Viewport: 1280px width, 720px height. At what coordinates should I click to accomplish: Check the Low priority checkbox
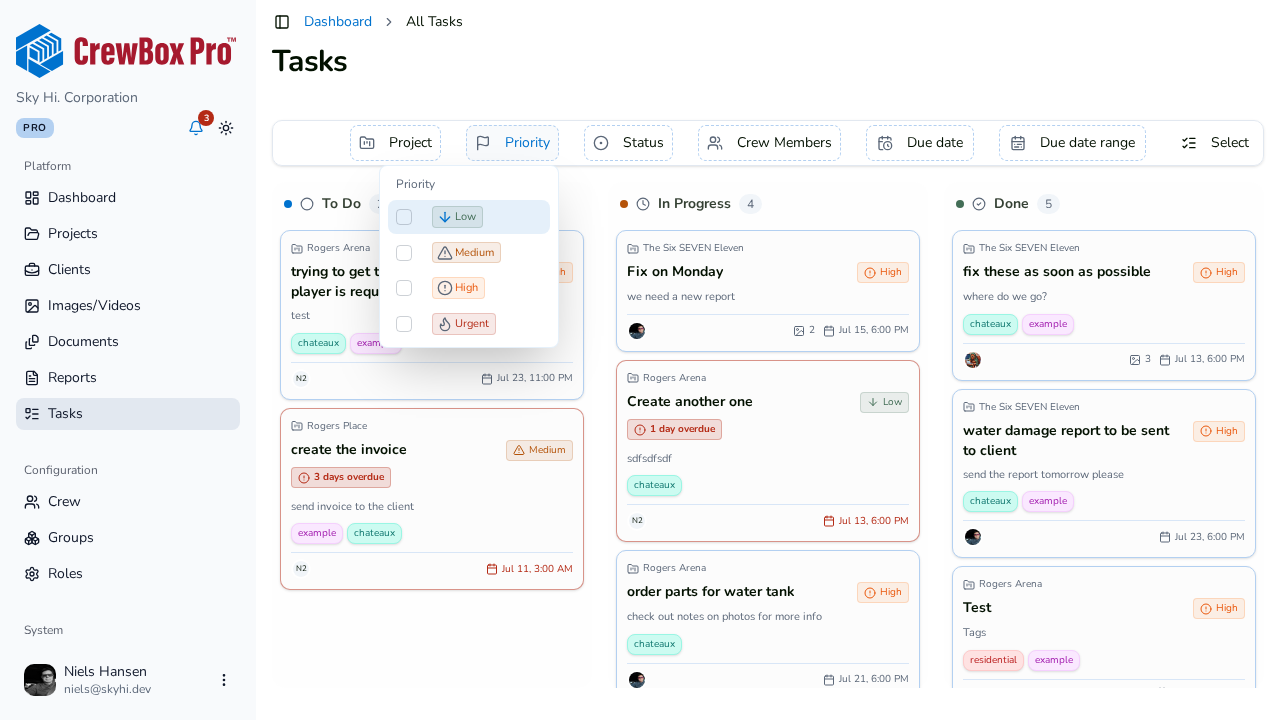coord(404,217)
